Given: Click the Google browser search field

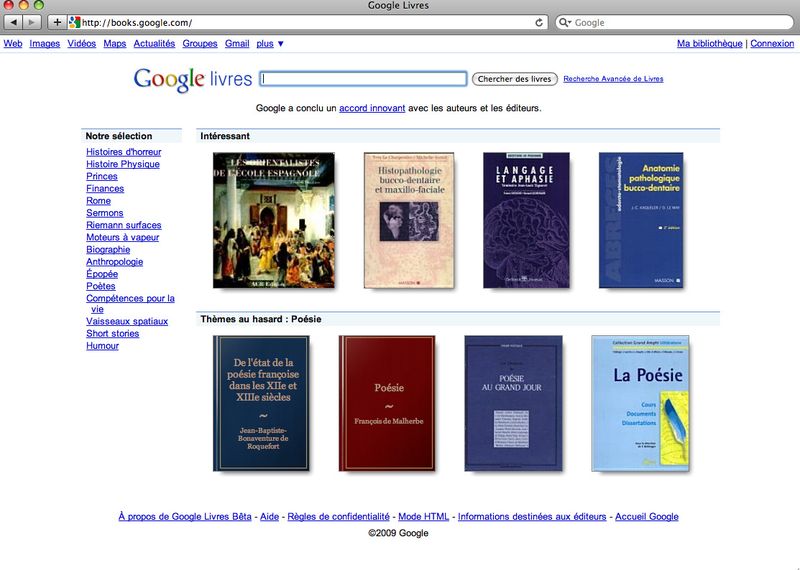Looking at the screenshot, I should 674,22.
